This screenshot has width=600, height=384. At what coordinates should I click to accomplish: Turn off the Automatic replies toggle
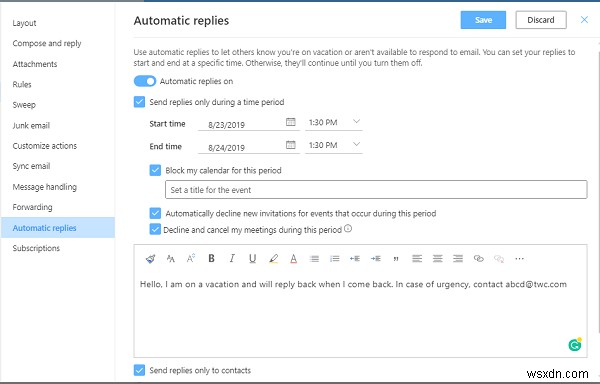click(145, 81)
